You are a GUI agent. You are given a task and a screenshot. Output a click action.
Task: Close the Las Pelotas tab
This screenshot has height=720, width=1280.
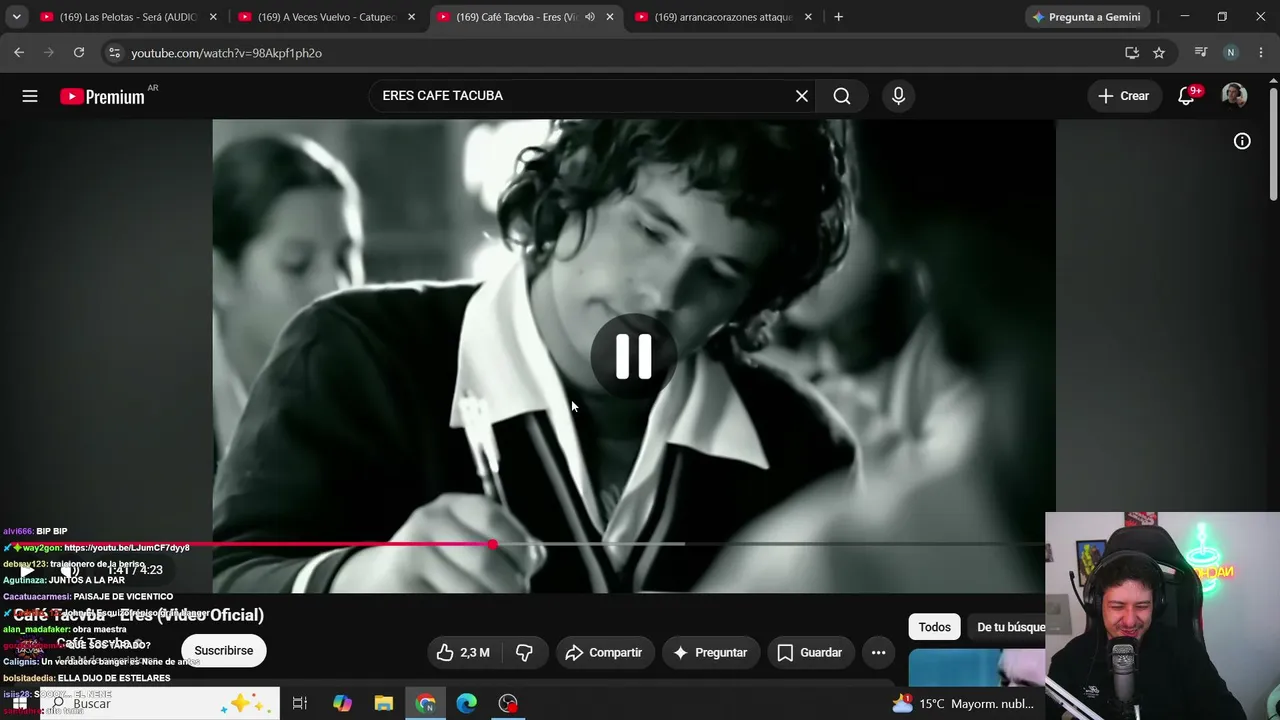coord(213,17)
